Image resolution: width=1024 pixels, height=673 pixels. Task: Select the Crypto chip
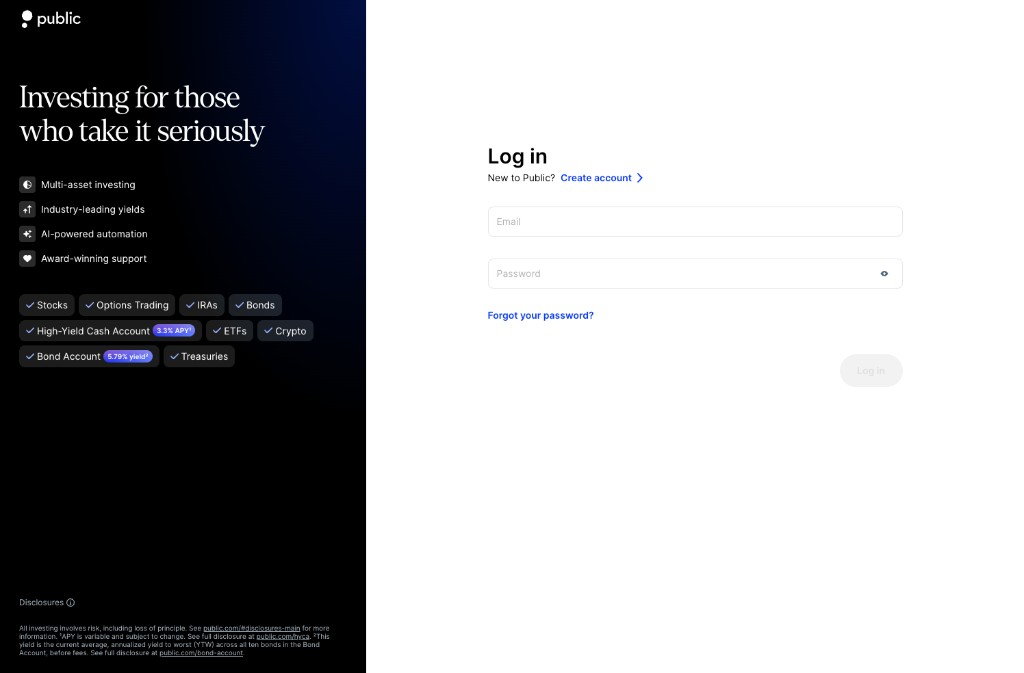[x=285, y=331]
